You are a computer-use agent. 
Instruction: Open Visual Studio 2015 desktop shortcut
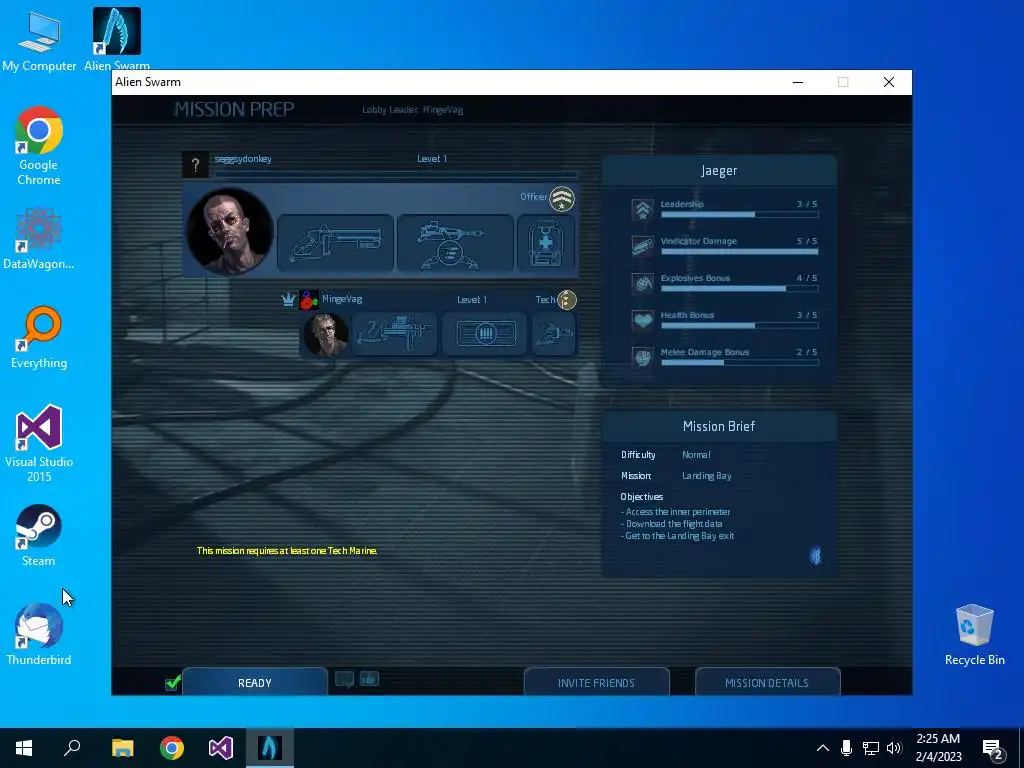coord(39,443)
